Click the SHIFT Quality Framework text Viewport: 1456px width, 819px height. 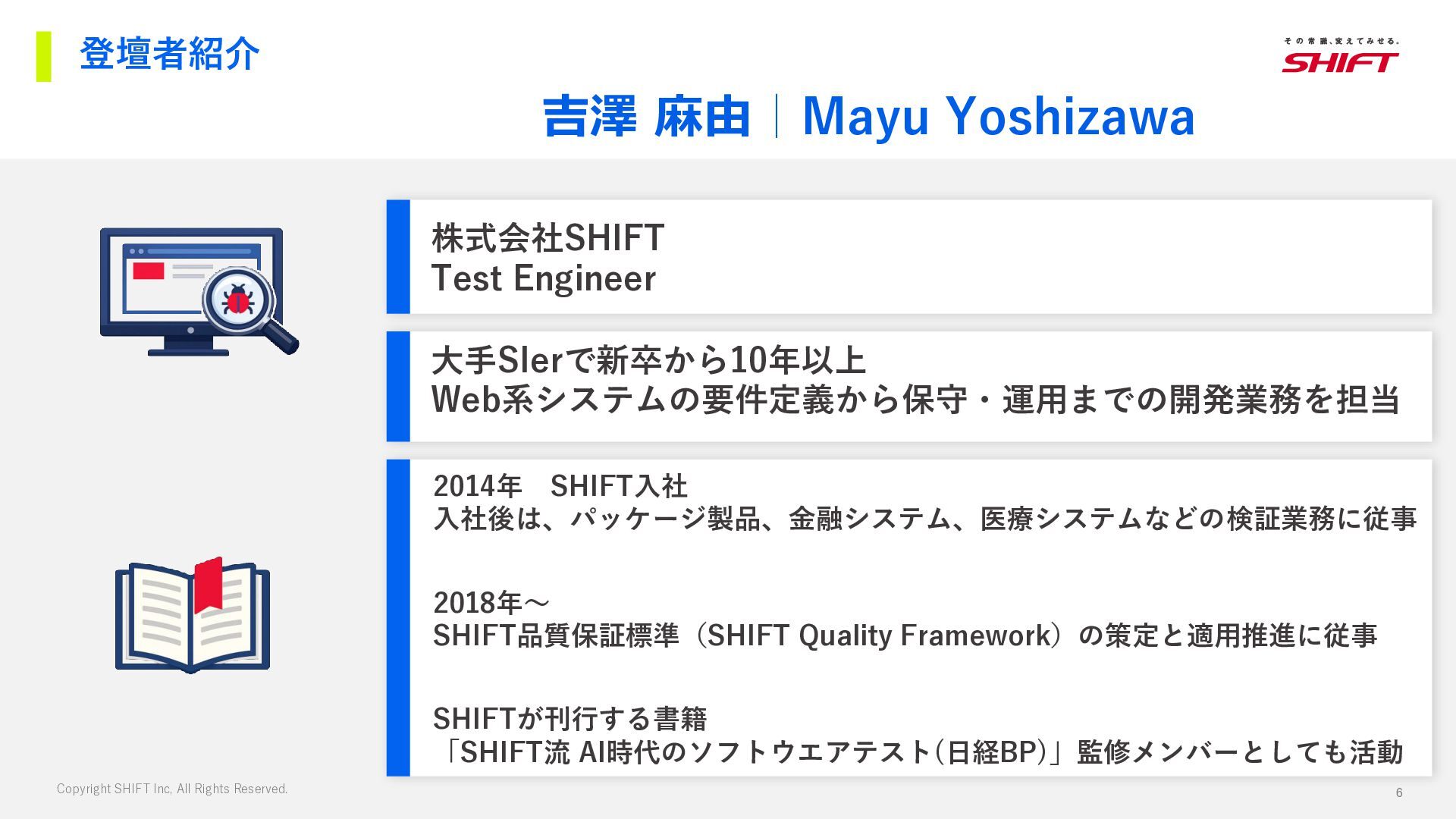[x=878, y=635]
